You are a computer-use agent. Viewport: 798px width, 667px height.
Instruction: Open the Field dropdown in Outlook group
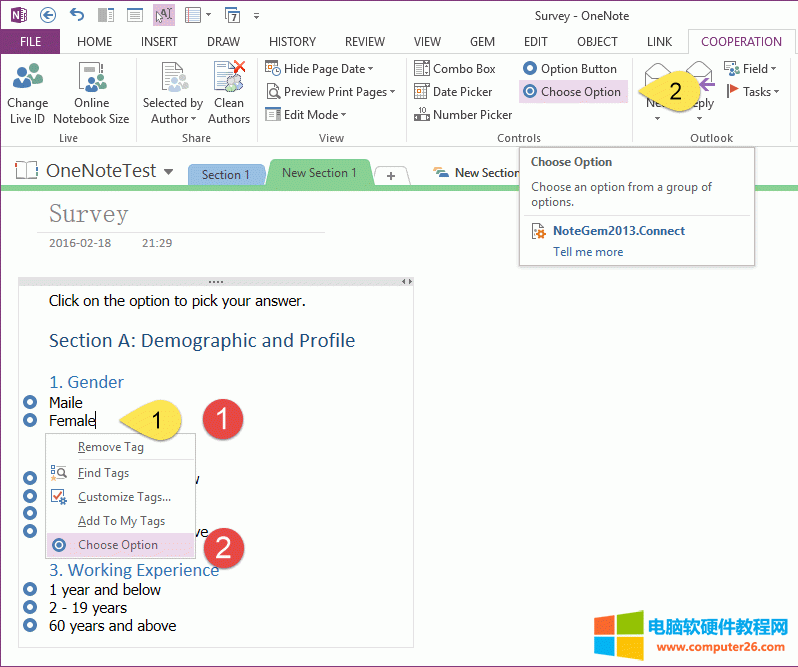coord(750,69)
